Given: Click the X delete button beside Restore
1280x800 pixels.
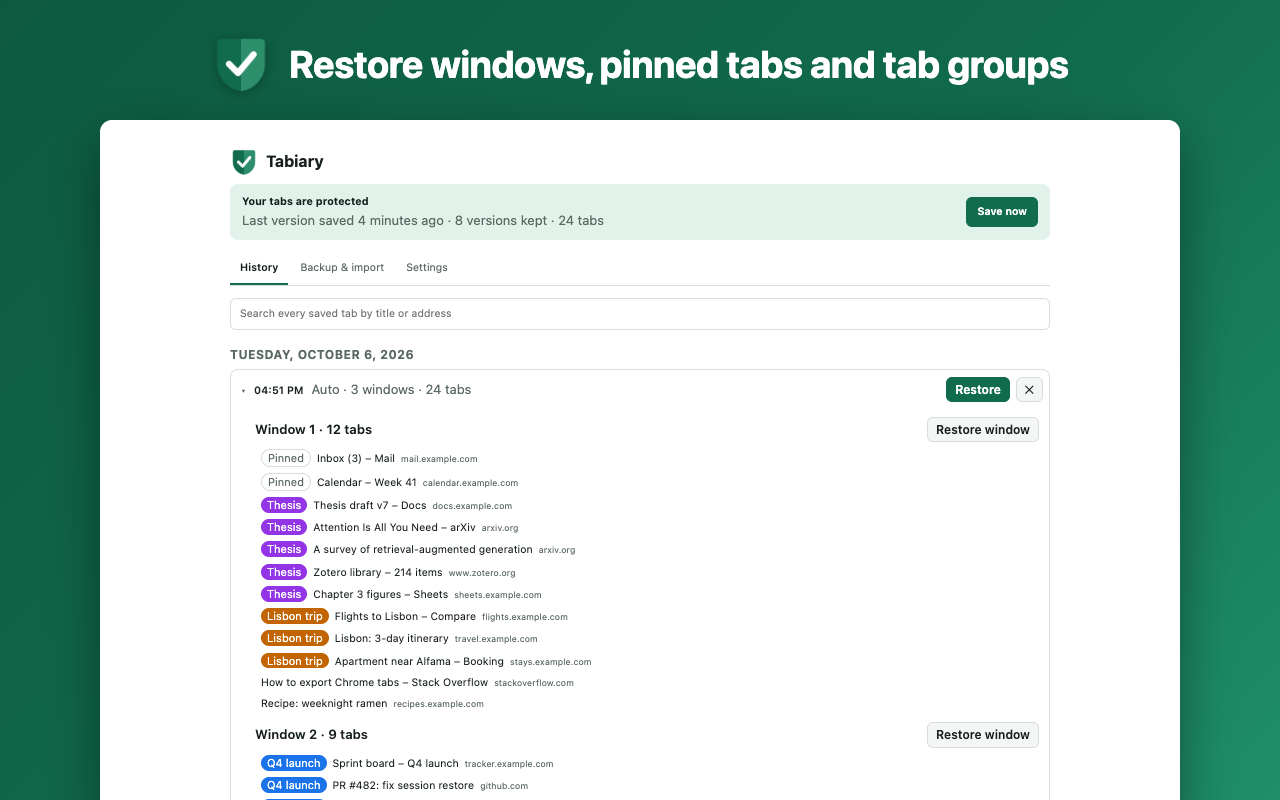Looking at the screenshot, I should [x=1029, y=390].
